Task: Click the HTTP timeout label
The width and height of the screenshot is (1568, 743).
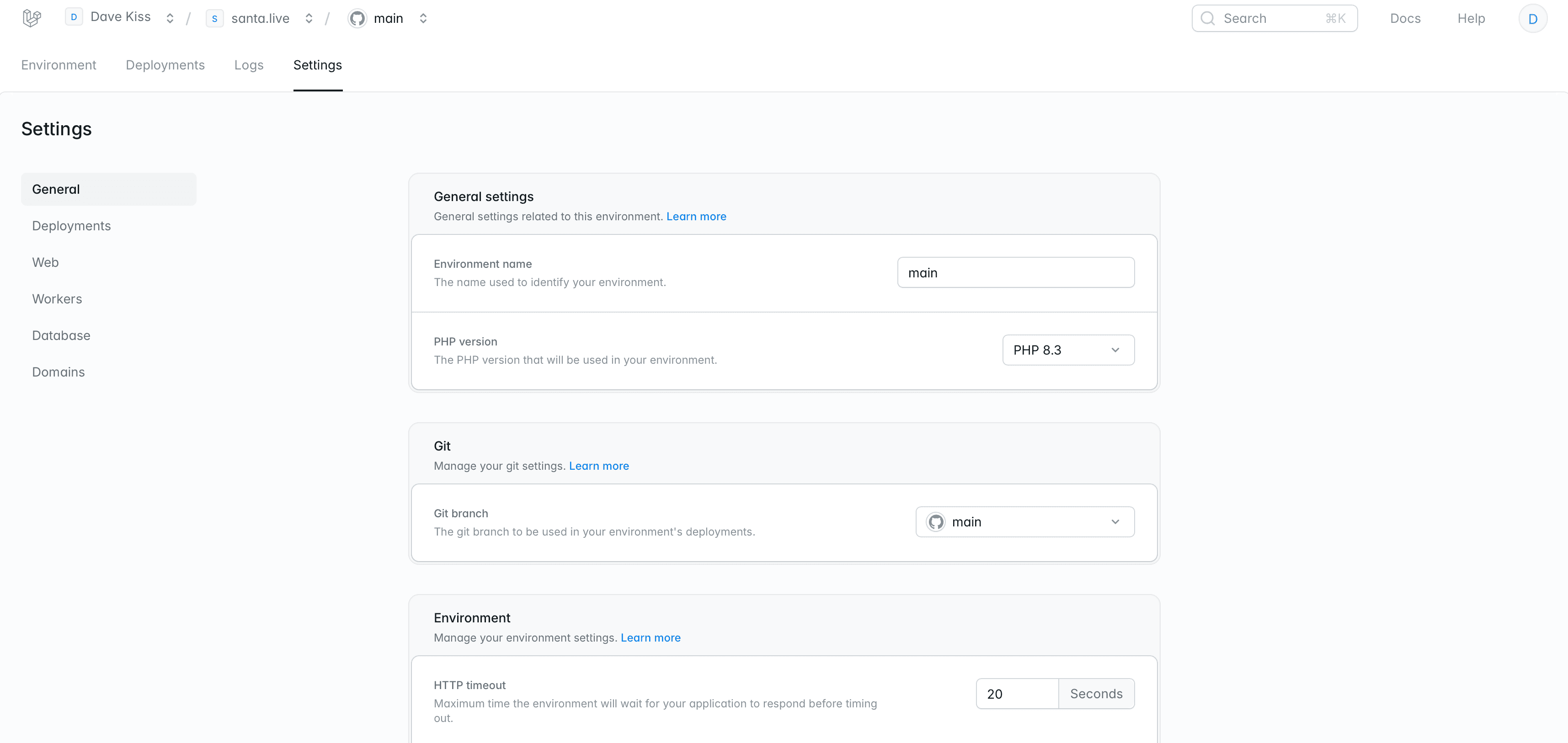Action: coord(469,685)
